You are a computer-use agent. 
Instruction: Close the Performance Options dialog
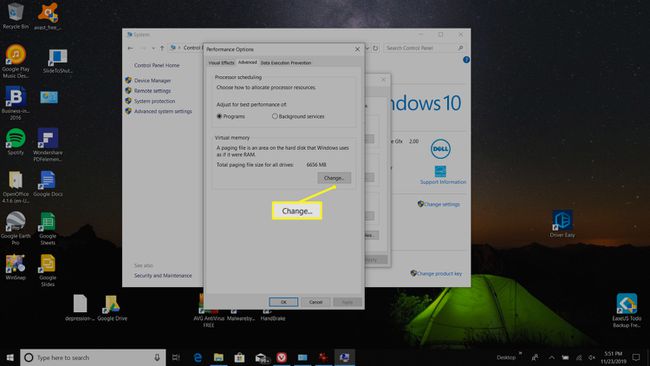tap(357, 49)
